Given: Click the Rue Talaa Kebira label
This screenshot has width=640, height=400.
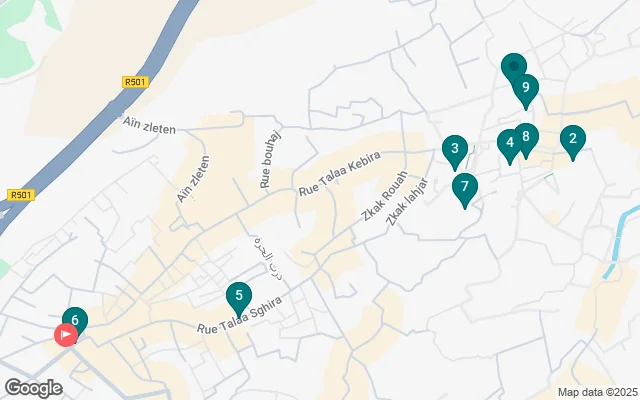Looking at the screenshot, I should [x=340, y=173].
